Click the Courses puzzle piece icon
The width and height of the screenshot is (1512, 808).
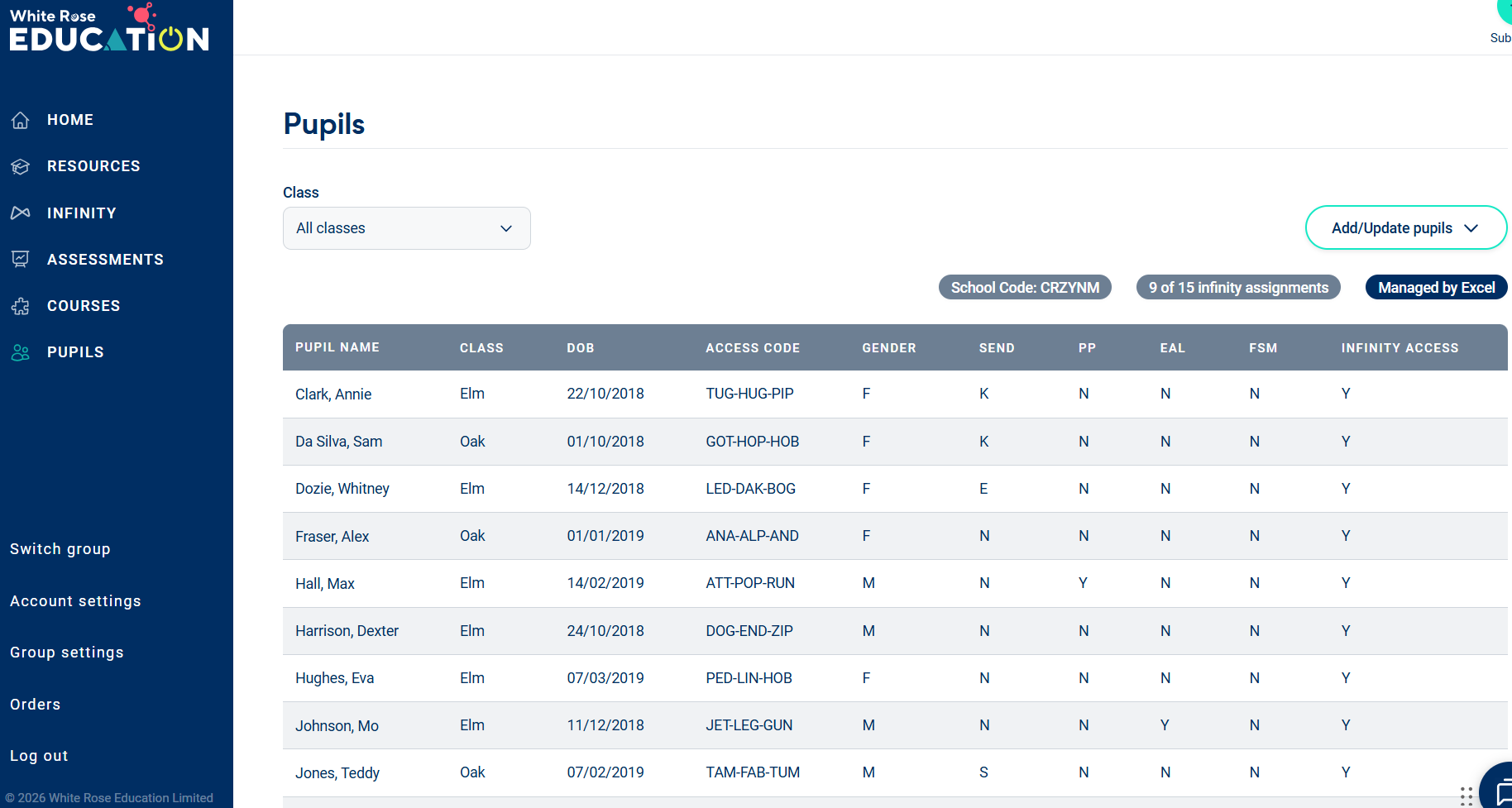(x=21, y=306)
